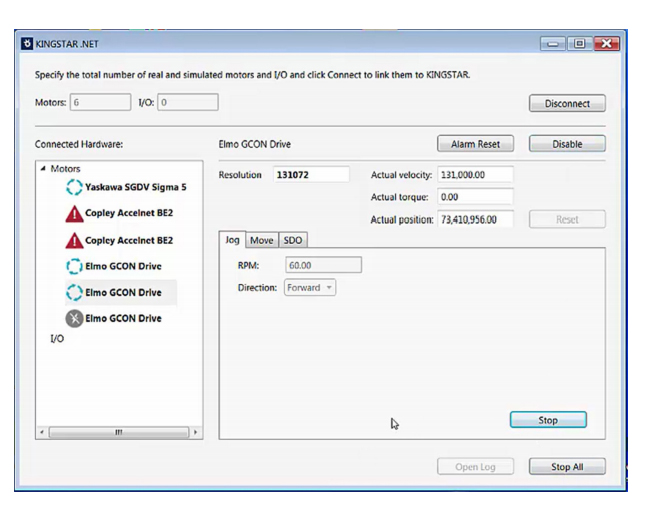The image size is (645, 519).
Task: Select the I/O tree node
Action: click(x=57, y=338)
